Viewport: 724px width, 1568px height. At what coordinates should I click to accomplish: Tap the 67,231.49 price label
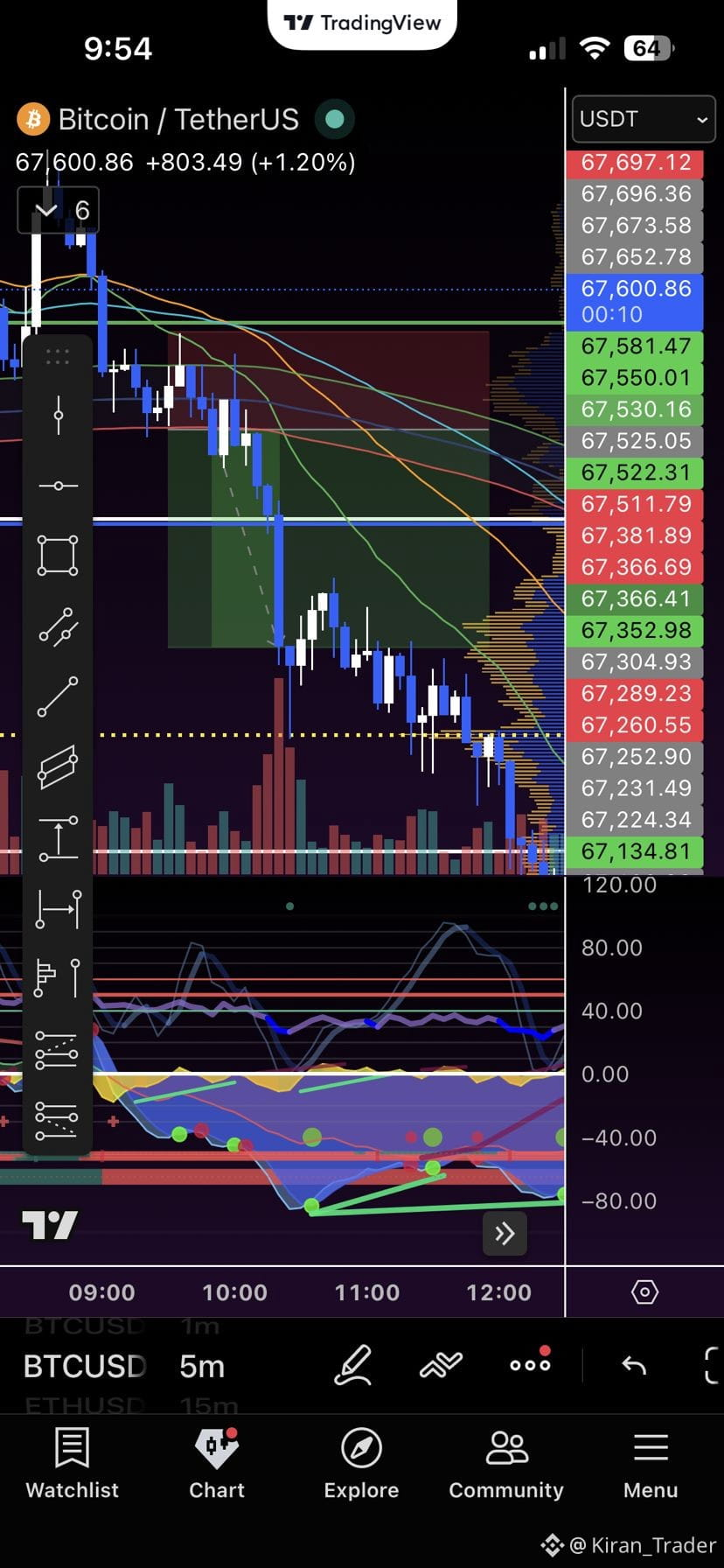pos(635,787)
